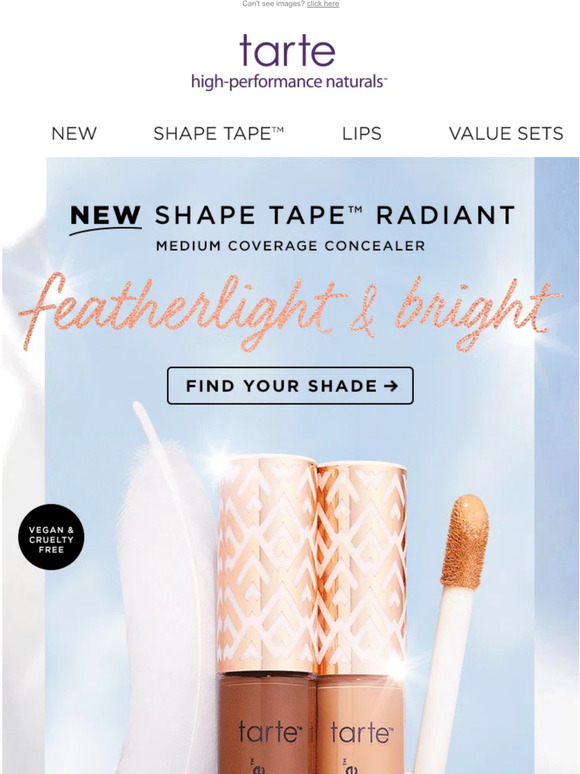The width and height of the screenshot is (580, 774).
Task: Click the 'high-performance naturals' tagline
Action: [x=288, y=81]
